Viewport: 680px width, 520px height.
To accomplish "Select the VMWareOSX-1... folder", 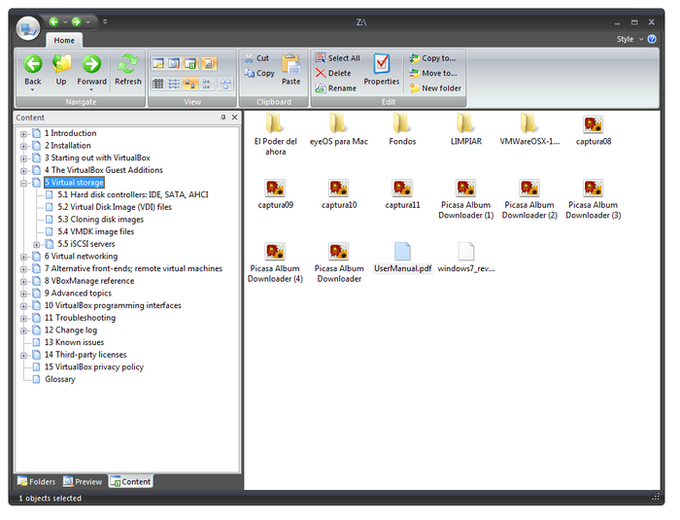I will click(529, 129).
